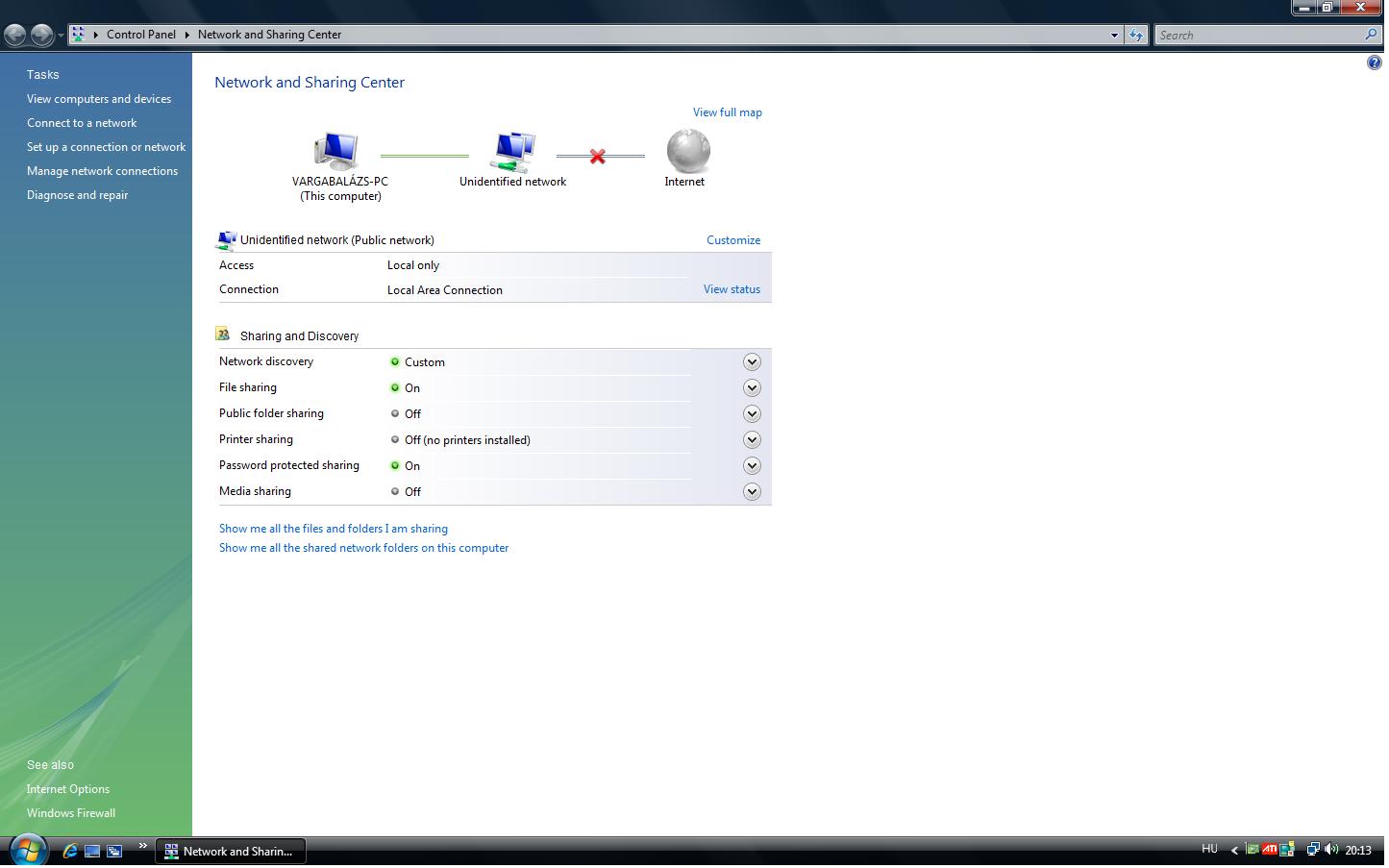
Task: Click the volume speaker tray icon
Action: point(1331,849)
